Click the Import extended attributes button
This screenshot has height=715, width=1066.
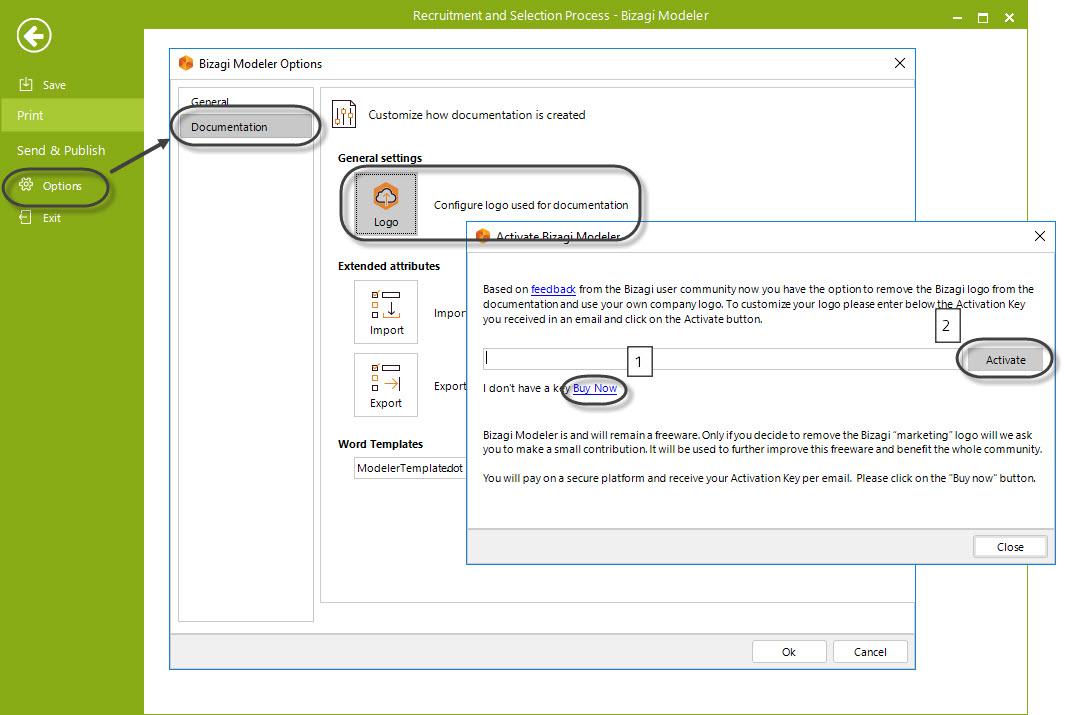click(385, 312)
